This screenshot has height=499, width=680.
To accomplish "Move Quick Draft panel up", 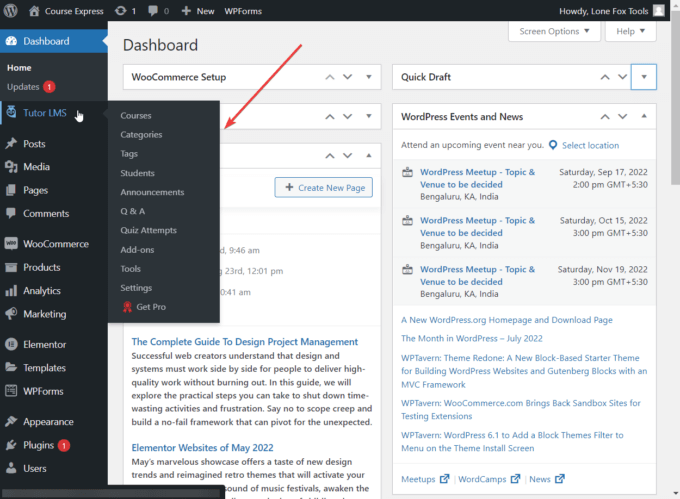I will coord(605,77).
